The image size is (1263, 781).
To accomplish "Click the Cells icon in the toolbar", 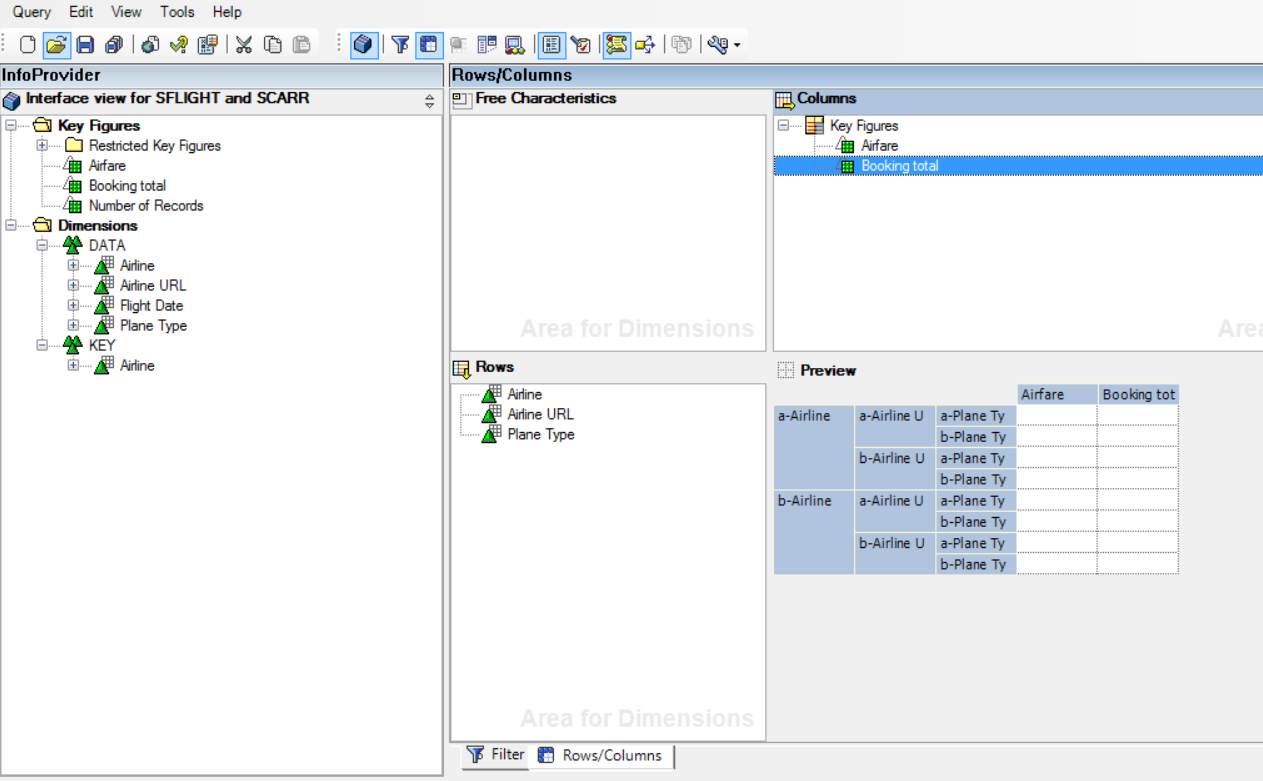I will (458, 44).
